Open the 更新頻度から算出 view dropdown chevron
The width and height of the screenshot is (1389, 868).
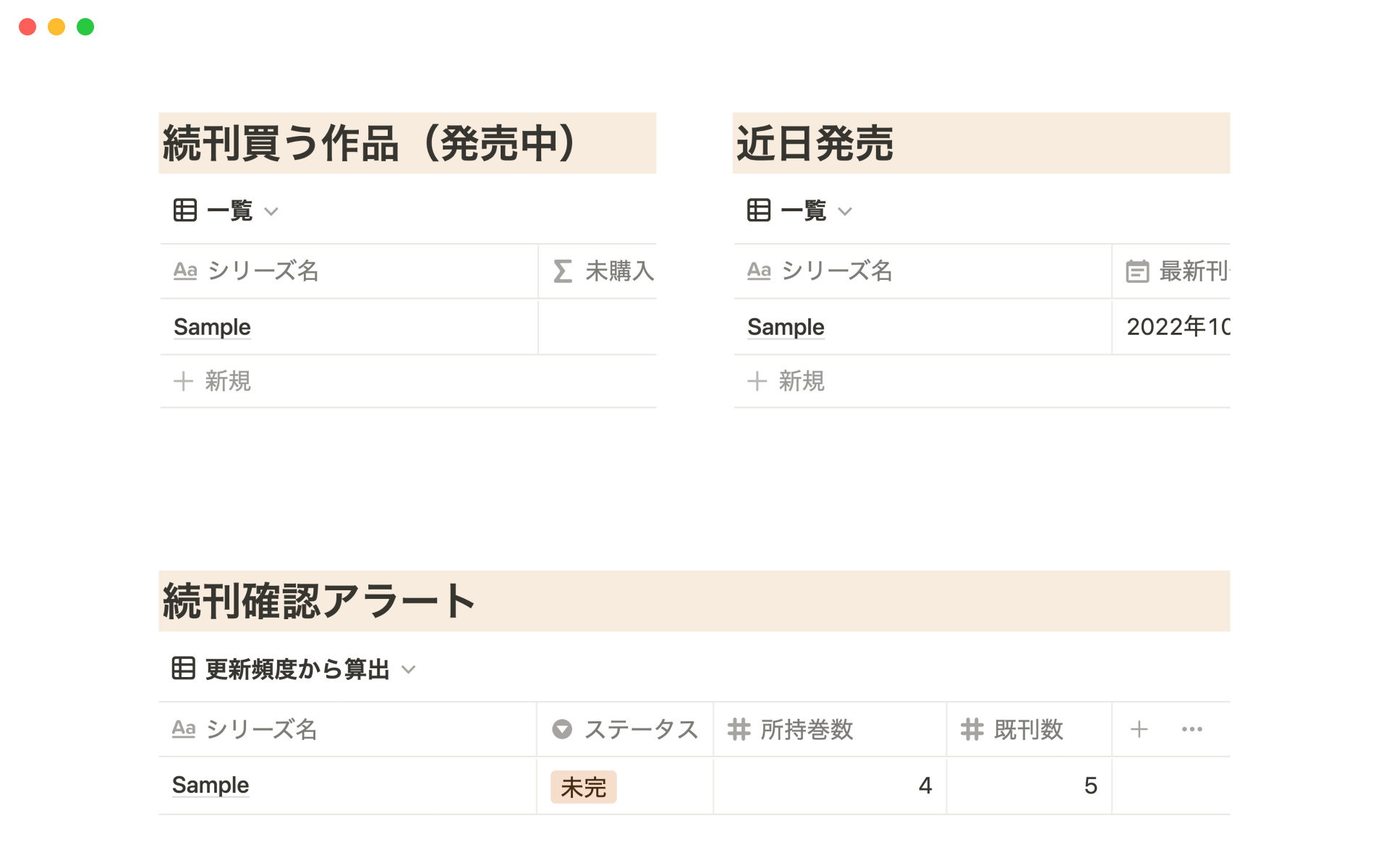pos(409,670)
